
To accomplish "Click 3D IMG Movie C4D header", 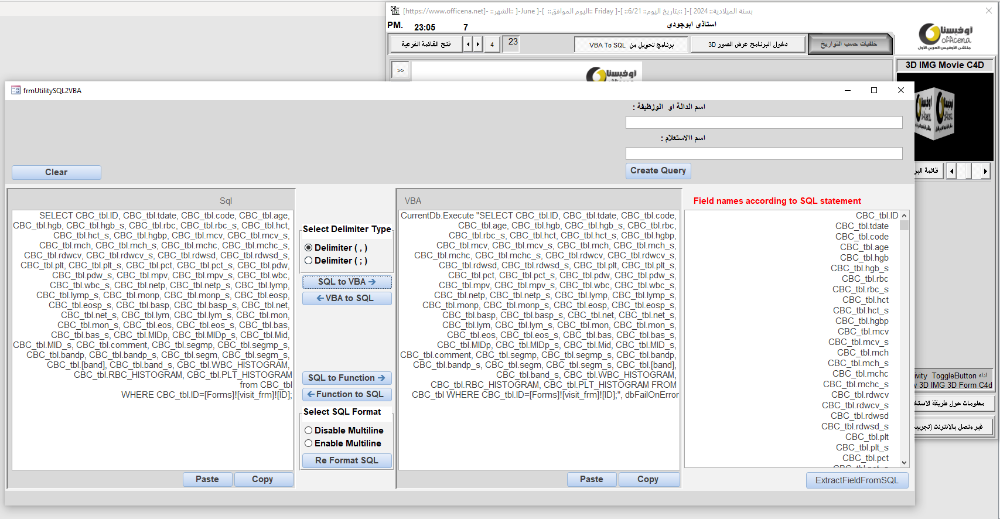I will [945, 65].
